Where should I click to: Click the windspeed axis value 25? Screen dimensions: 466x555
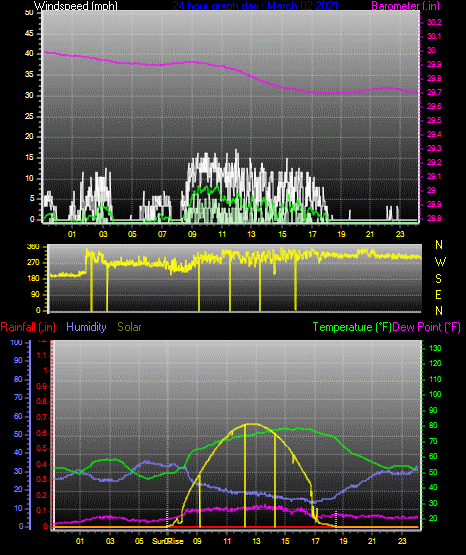tap(29, 116)
